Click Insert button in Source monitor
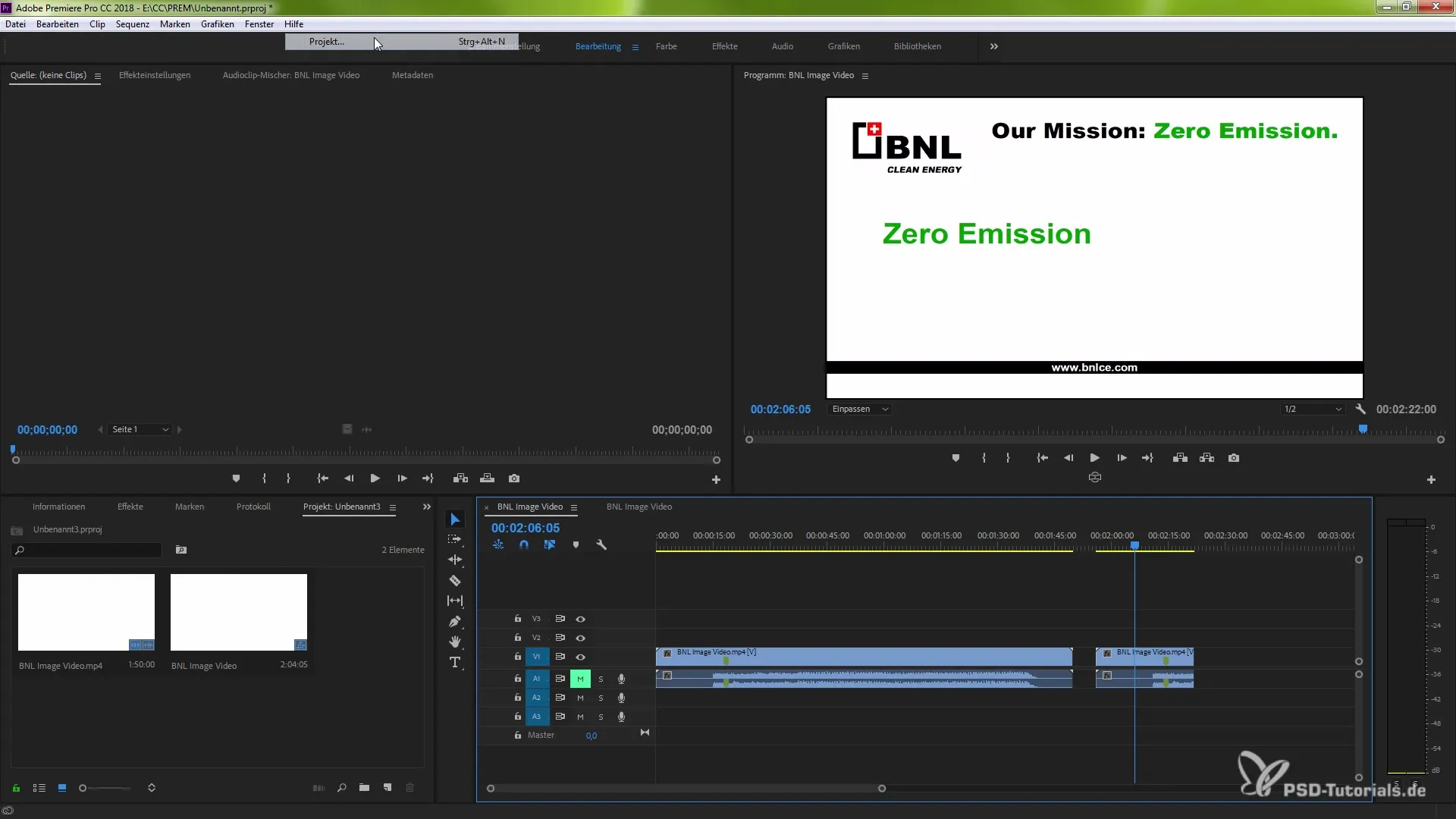This screenshot has height=819, width=1456. pyautogui.click(x=460, y=479)
